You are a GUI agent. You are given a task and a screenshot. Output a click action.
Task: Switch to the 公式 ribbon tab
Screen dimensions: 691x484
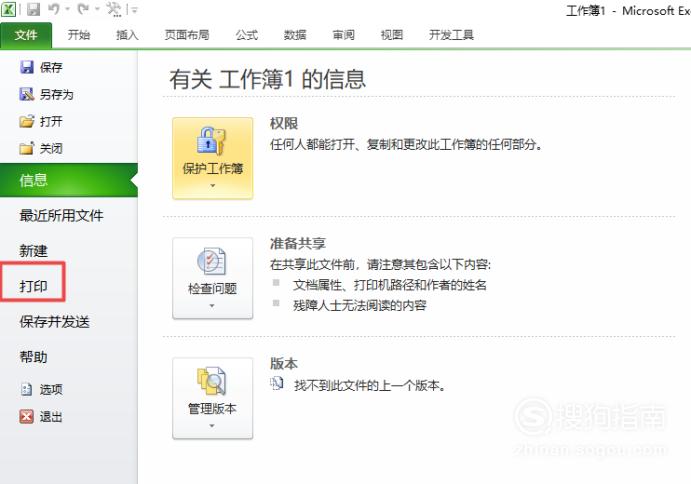pyautogui.click(x=246, y=35)
